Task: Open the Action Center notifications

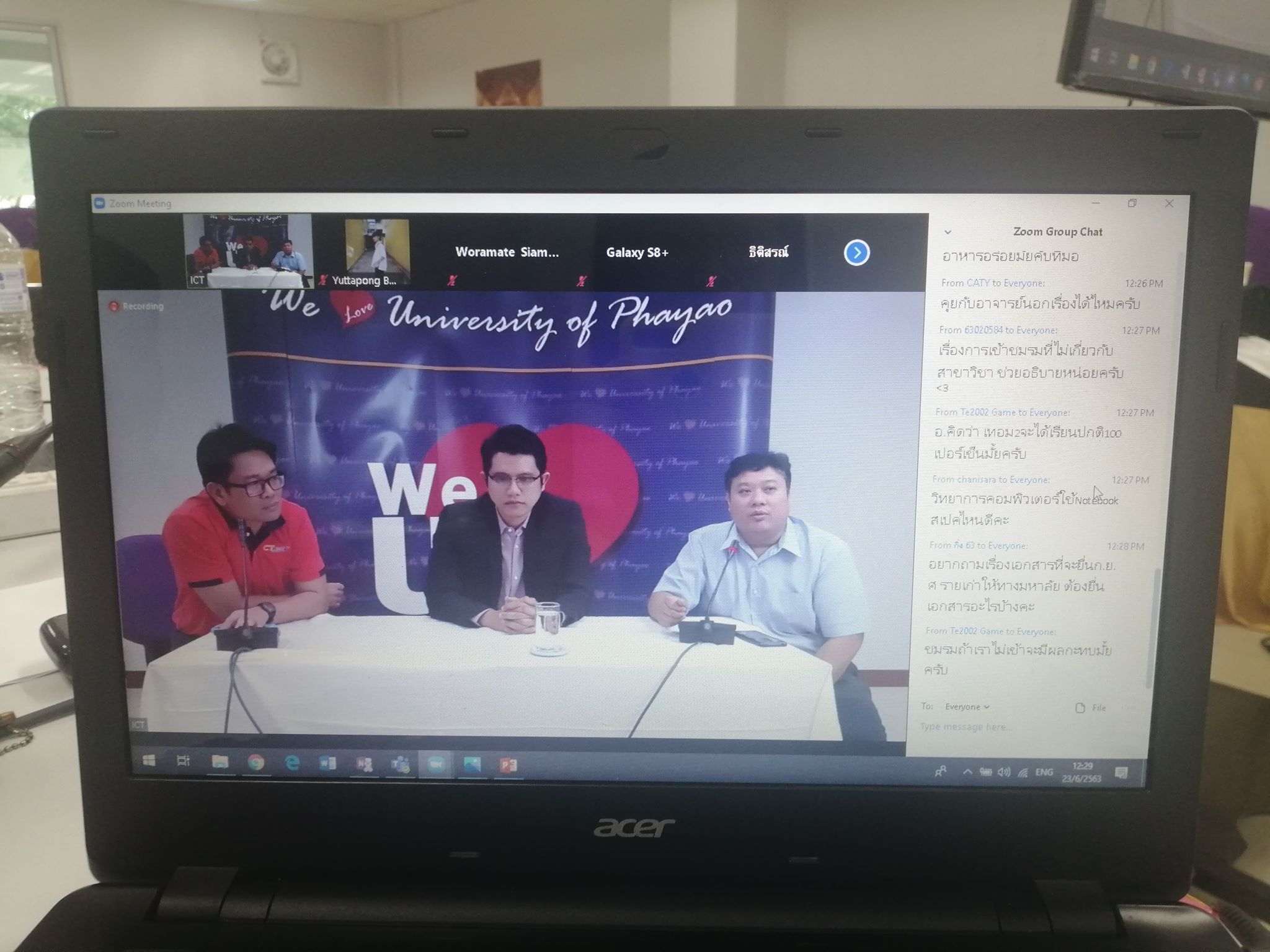Action: click(x=1121, y=772)
